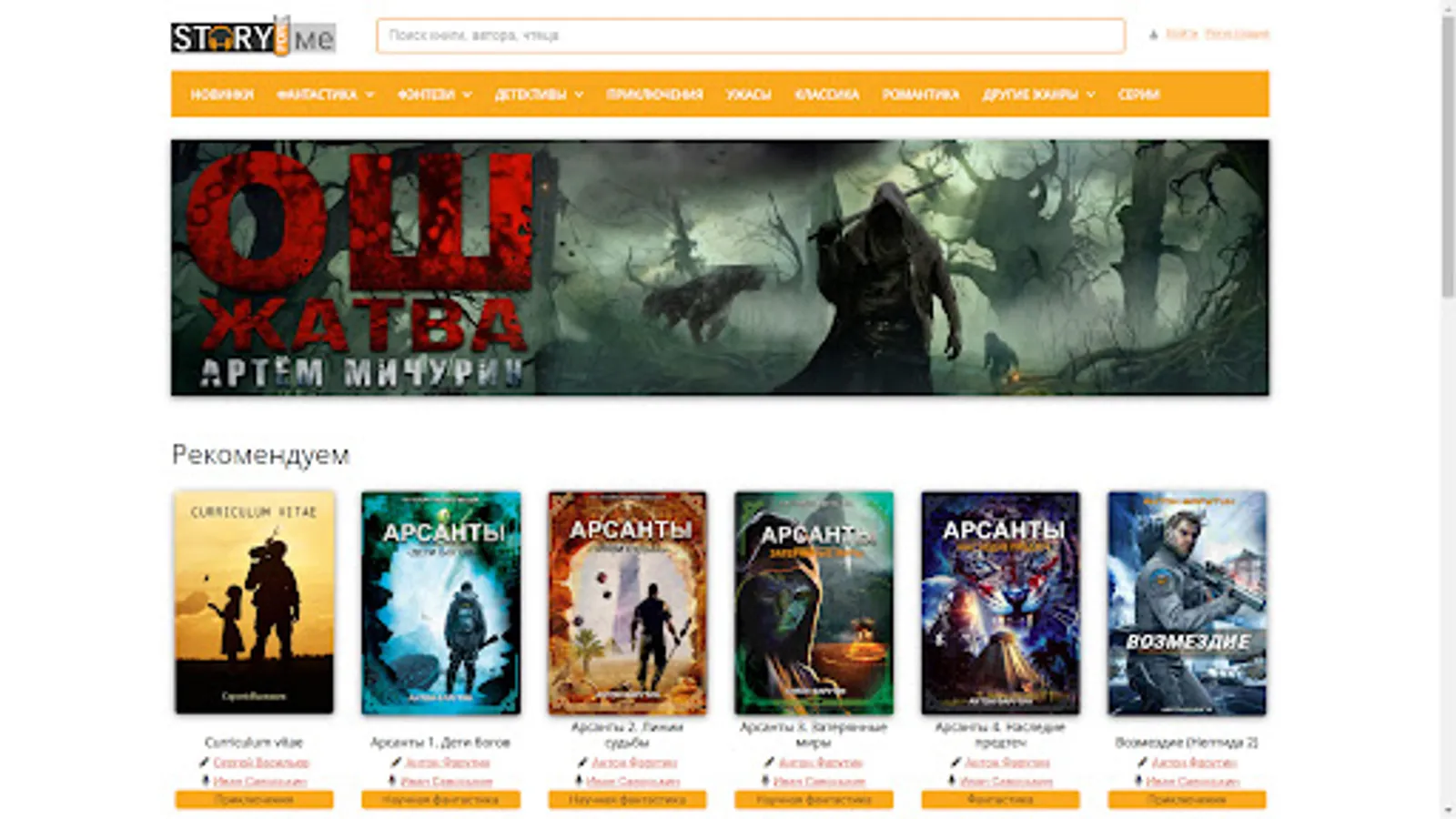
Task: Open the narrator link under Арсанты 3
Action: click(x=820, y=782)
